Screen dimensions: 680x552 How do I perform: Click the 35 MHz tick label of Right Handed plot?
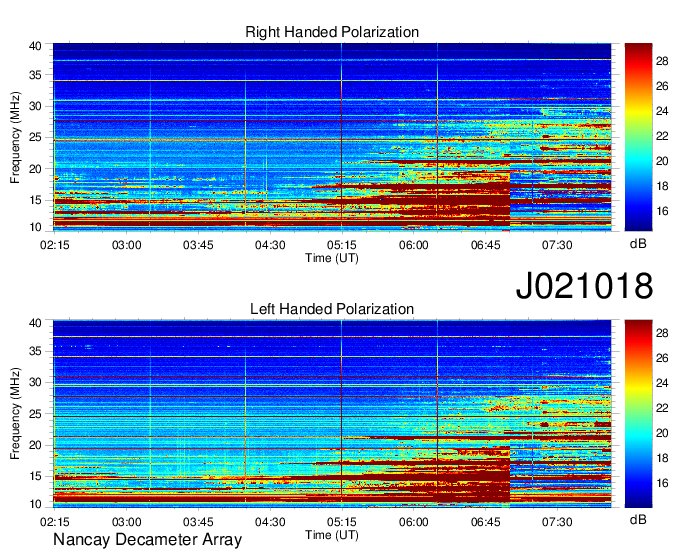pos(35,75)
